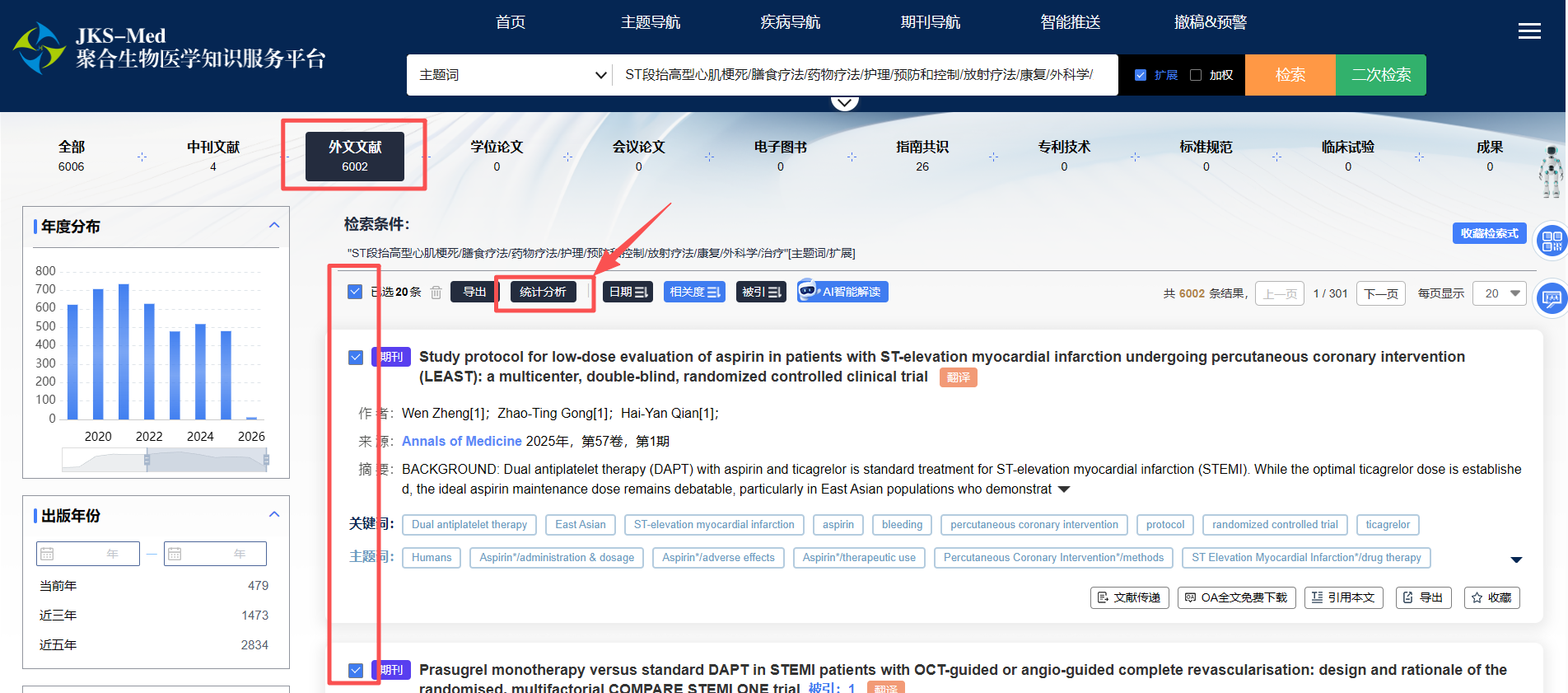1568x693 pixels.
Task: Open the chat feedback side icon
Action: pos(1552,297)
